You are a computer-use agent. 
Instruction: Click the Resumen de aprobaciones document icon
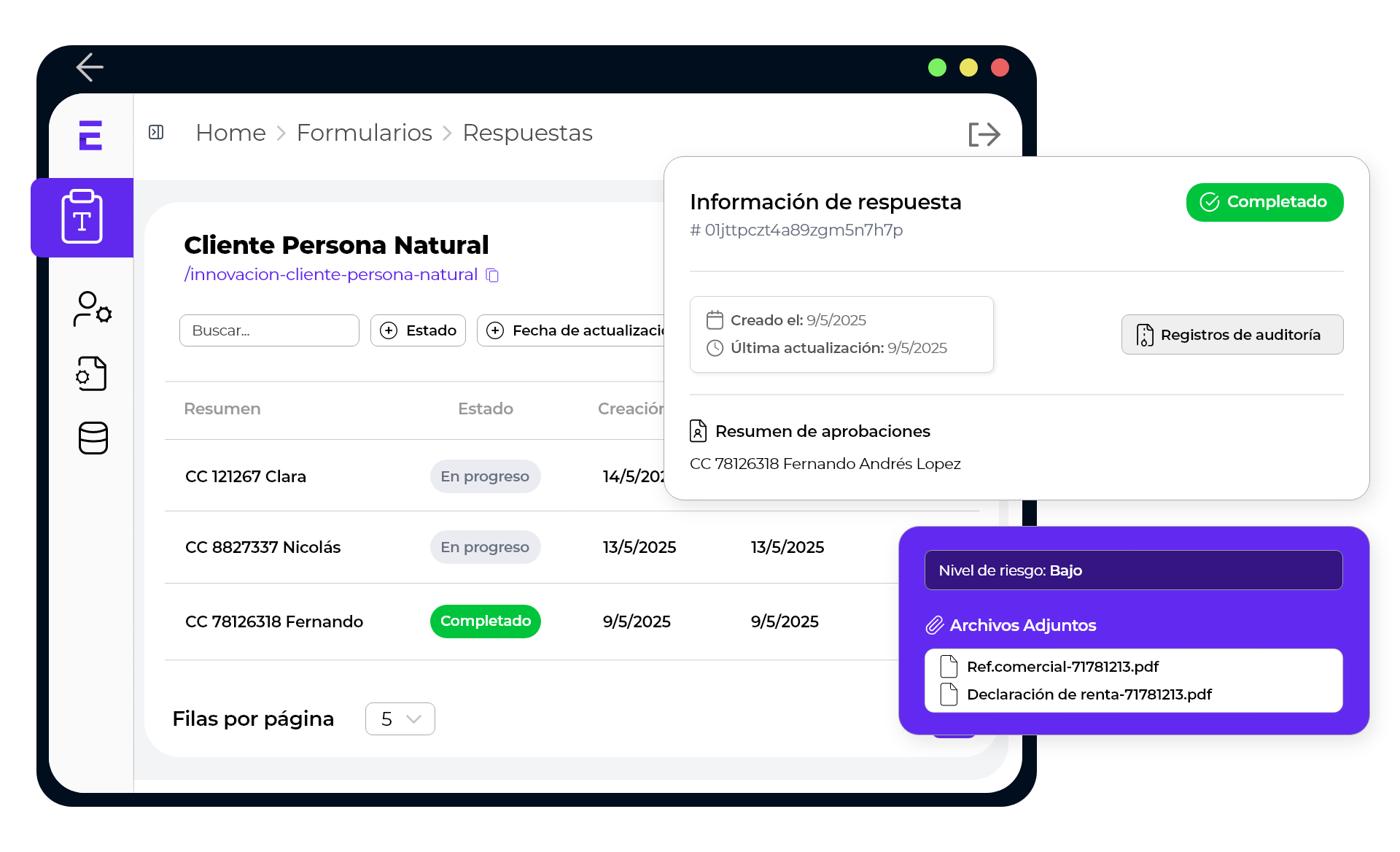[x=698, y=431]
